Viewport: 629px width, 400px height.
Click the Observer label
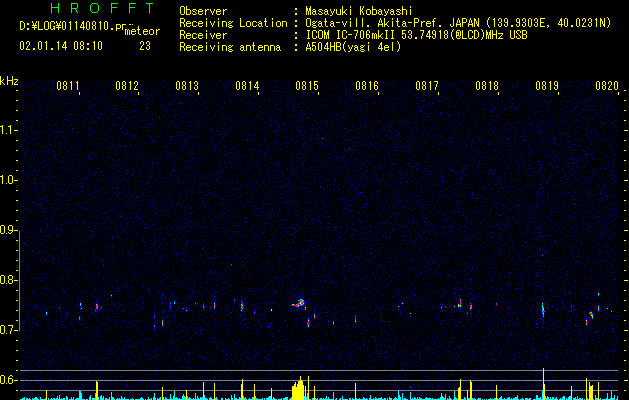tap(203, 11)
